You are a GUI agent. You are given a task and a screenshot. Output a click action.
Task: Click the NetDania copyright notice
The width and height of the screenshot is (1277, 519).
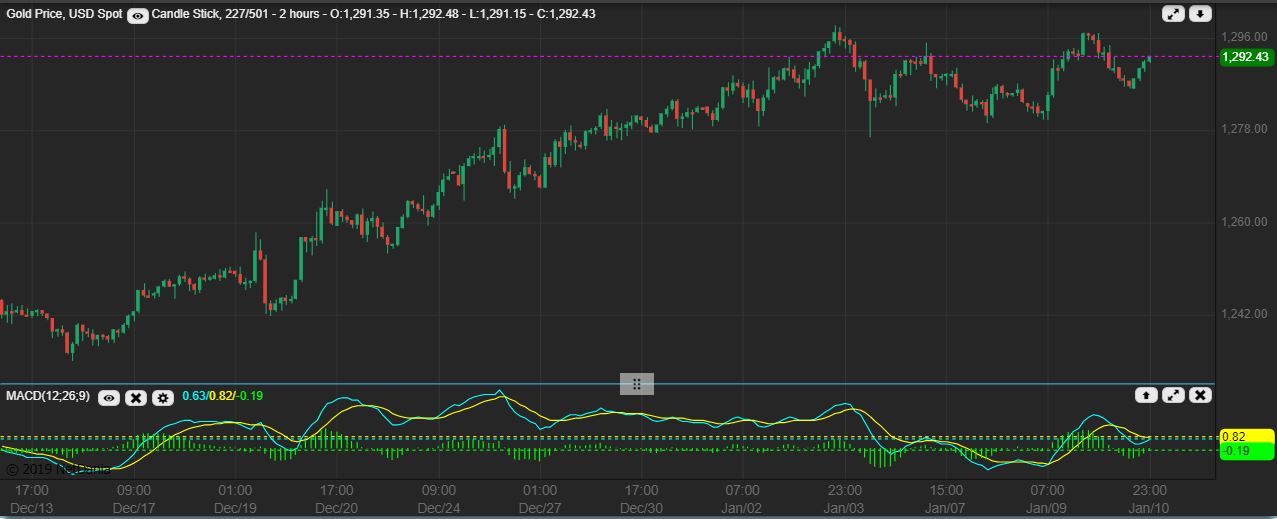coord(58,469)
